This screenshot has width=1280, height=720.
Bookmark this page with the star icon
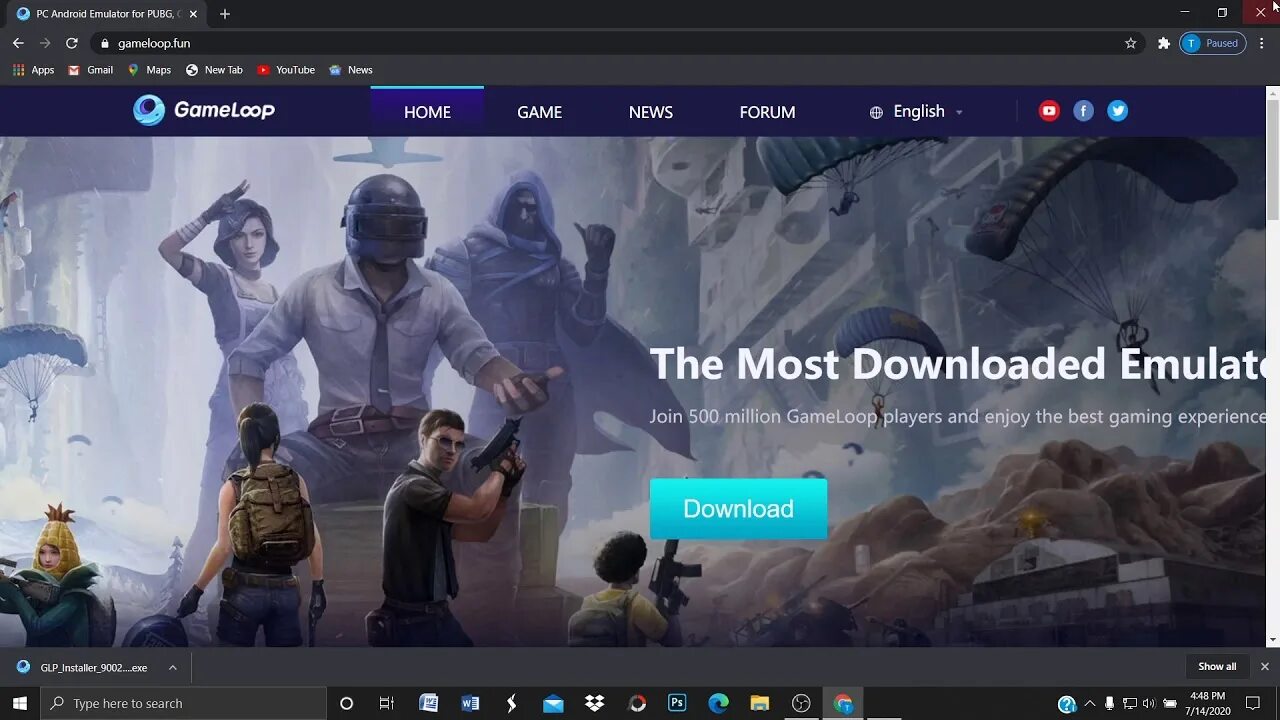[x=1131, y=43]
